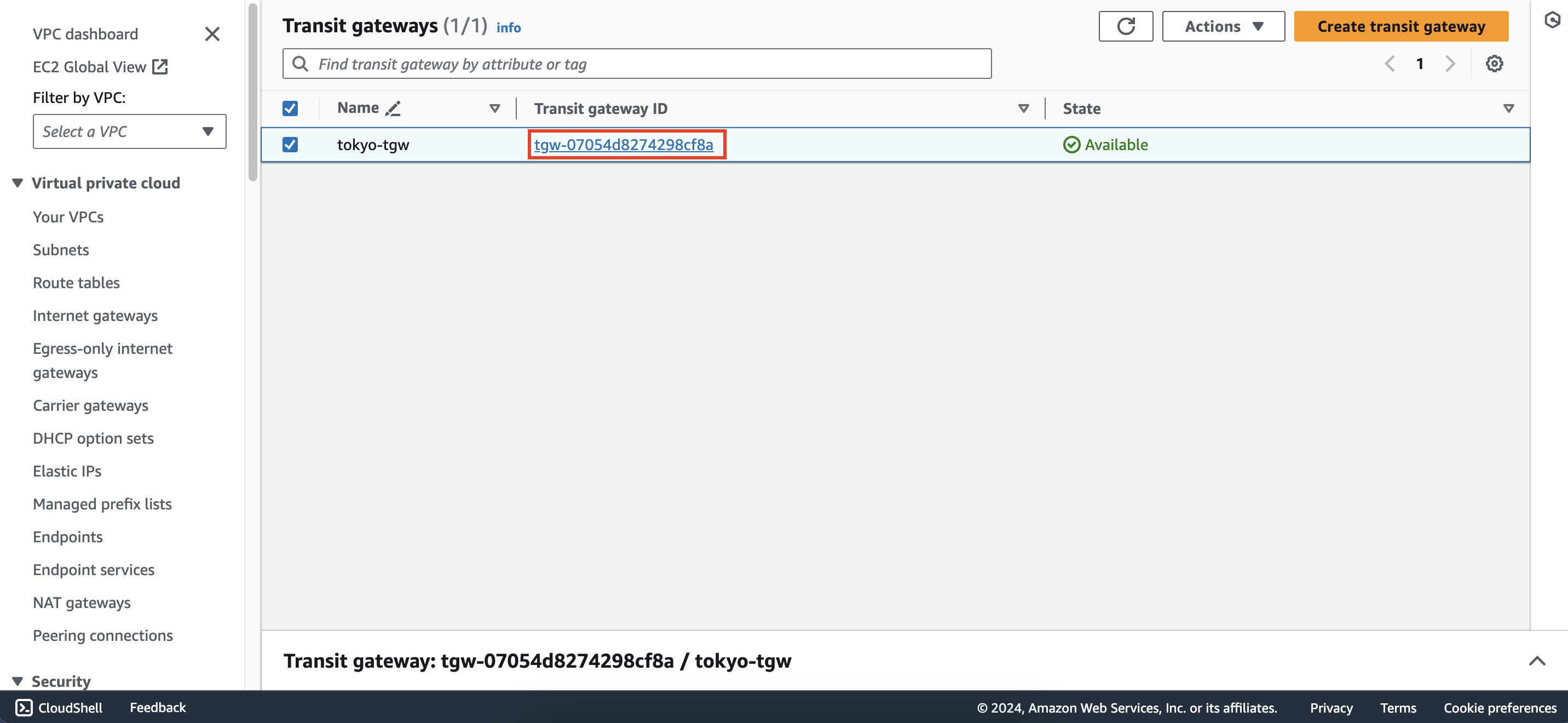Click the hexagon icon at top right
The image size is (1568, 723).
pyautogui.click(x=1552, y=21)
